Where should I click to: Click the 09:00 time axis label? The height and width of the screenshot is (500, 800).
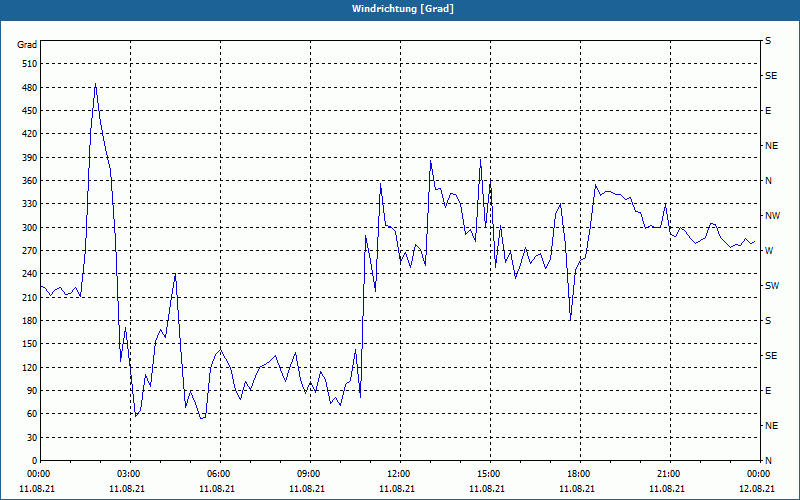tap(309, 474)
